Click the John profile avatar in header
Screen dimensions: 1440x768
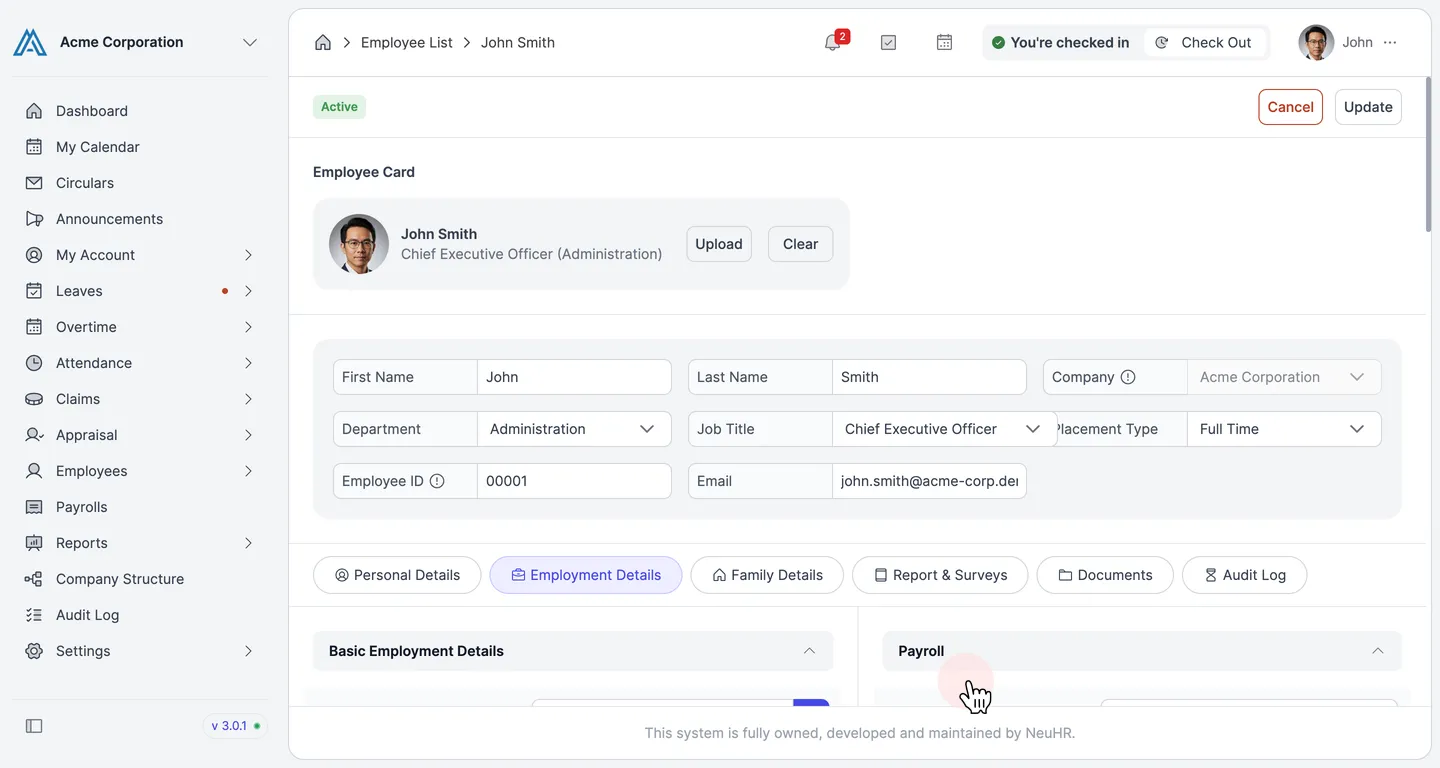(1316, 42)
